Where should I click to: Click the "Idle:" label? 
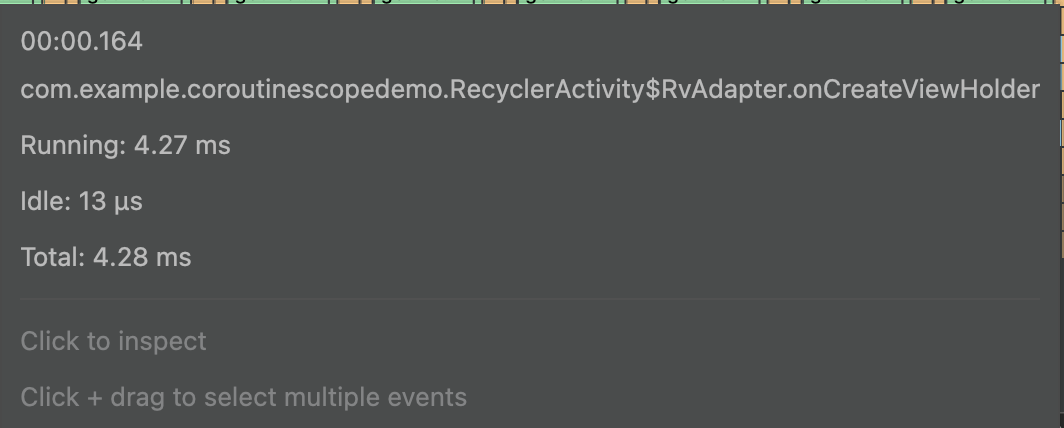(x=46, y=201)
